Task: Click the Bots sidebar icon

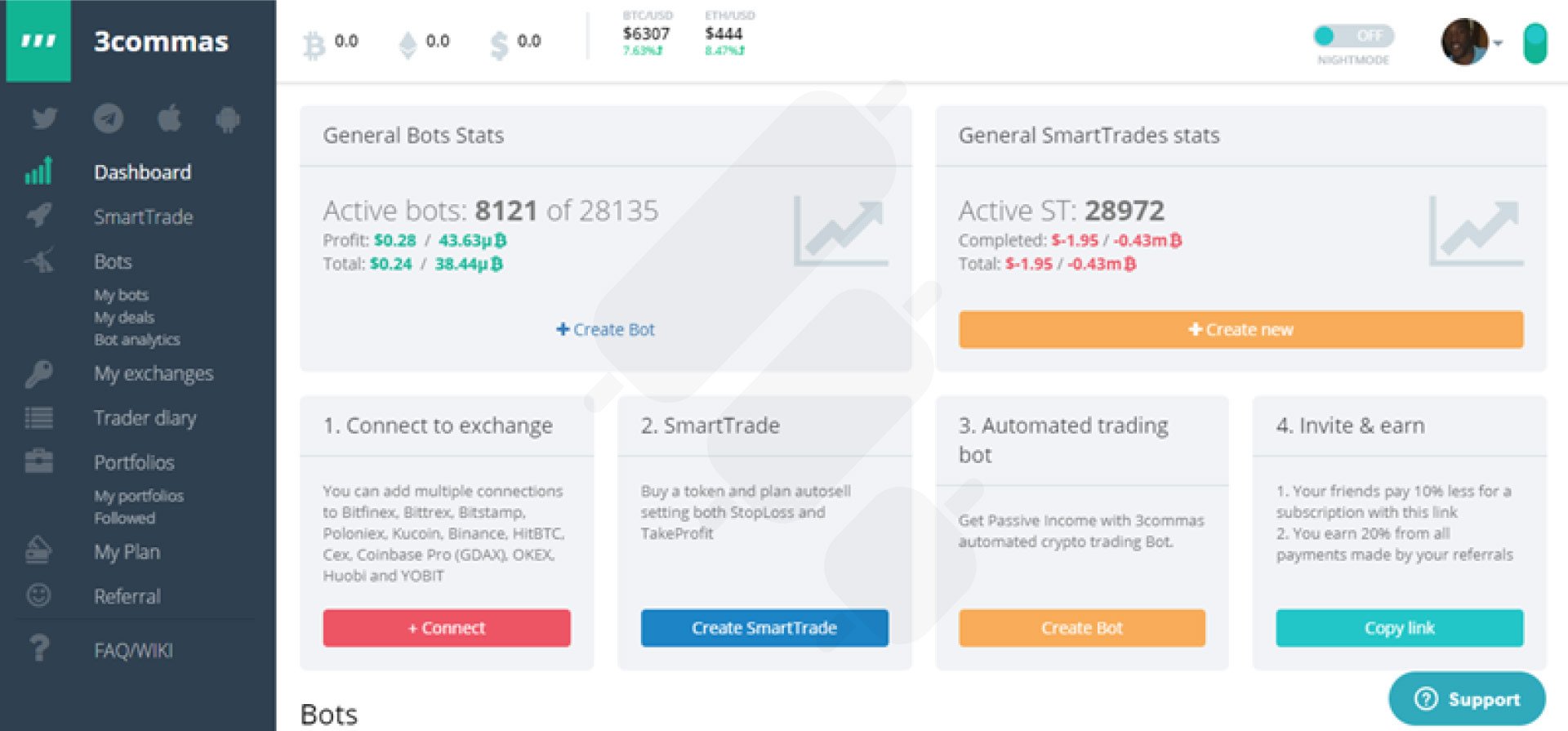Action: click(39, 261)
